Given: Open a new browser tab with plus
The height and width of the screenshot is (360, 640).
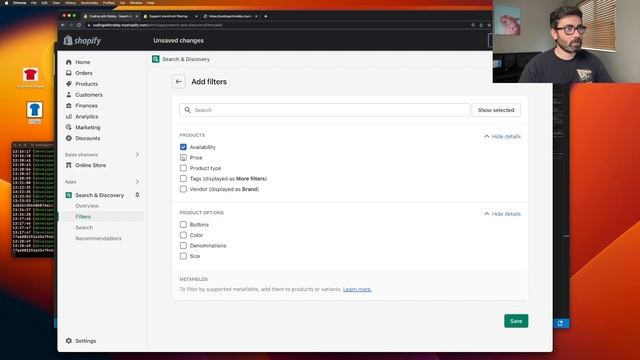Looking at the screenshot, I should tap(266, 16).
